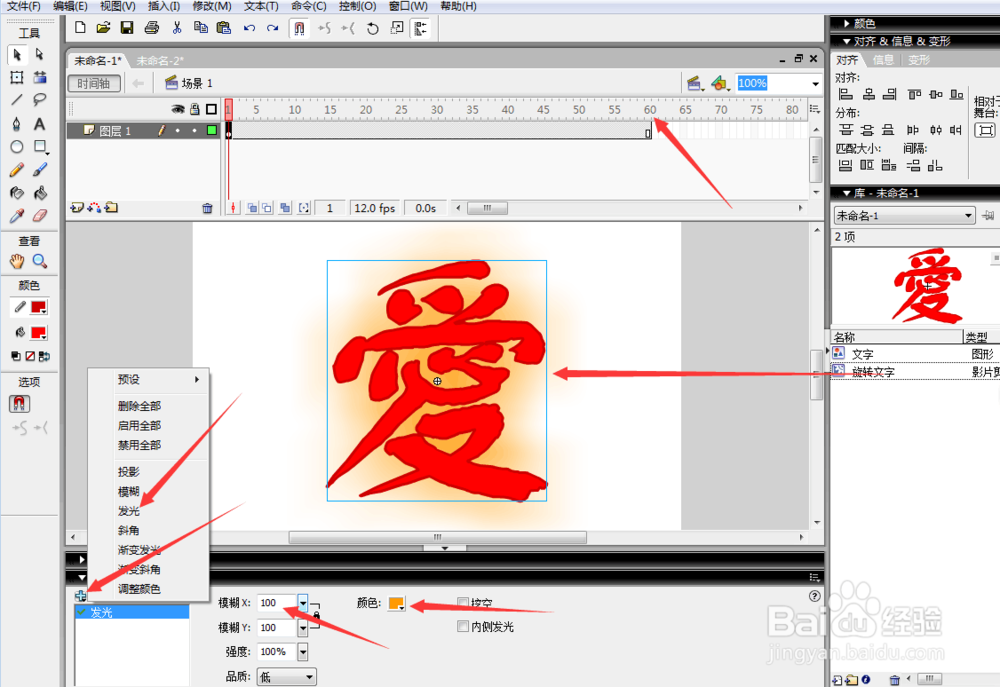Select the Pen tool

coord(17,121)
